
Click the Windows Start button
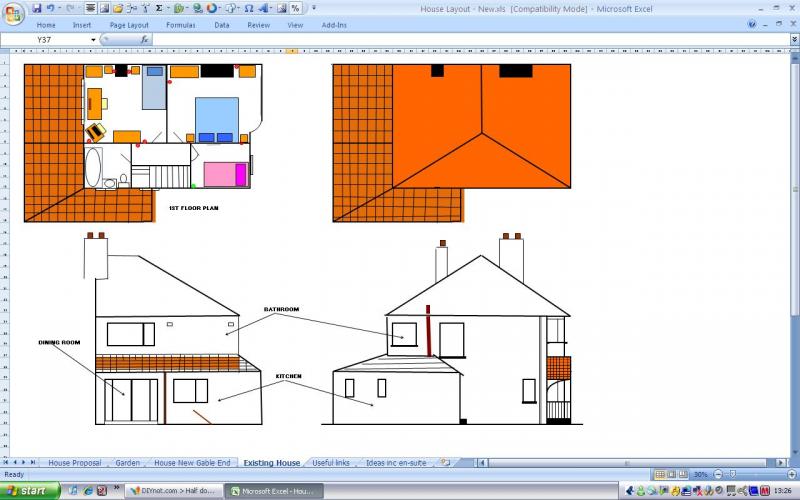click(x=30, y=491)
